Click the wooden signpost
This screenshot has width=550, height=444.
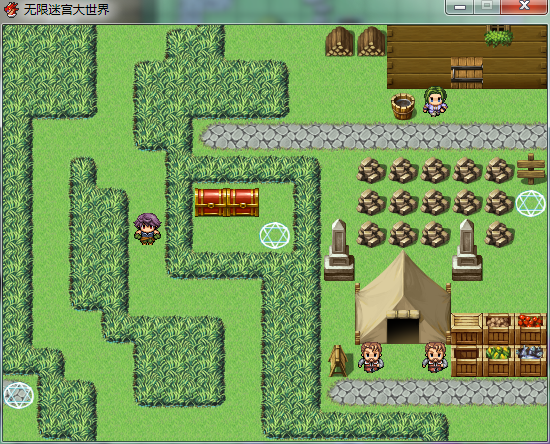pyautogui.click(x=531, y=169)
